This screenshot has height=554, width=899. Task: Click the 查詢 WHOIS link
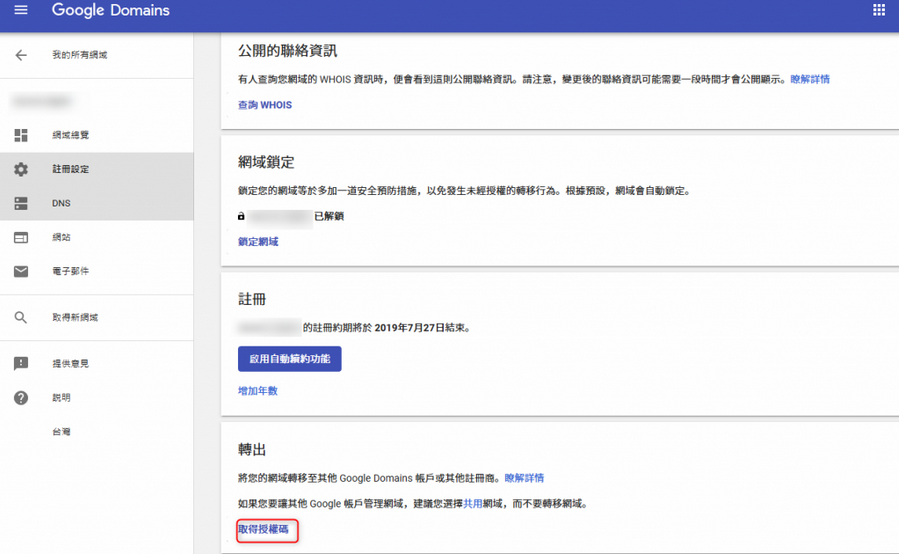pyautogui.click(x=265, y=105)
